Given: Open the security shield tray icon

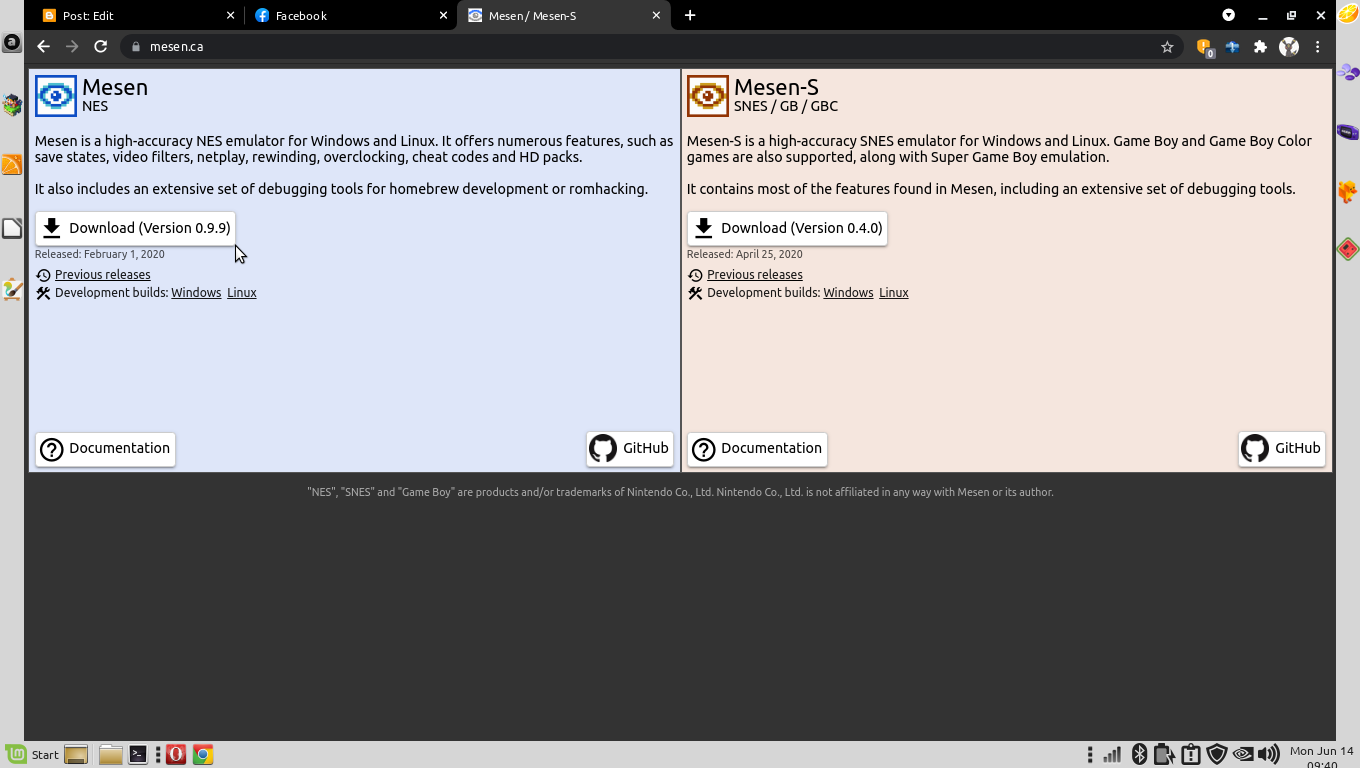Looking at the screenshot, I should pyautogui.click(x=1216, y=754).
